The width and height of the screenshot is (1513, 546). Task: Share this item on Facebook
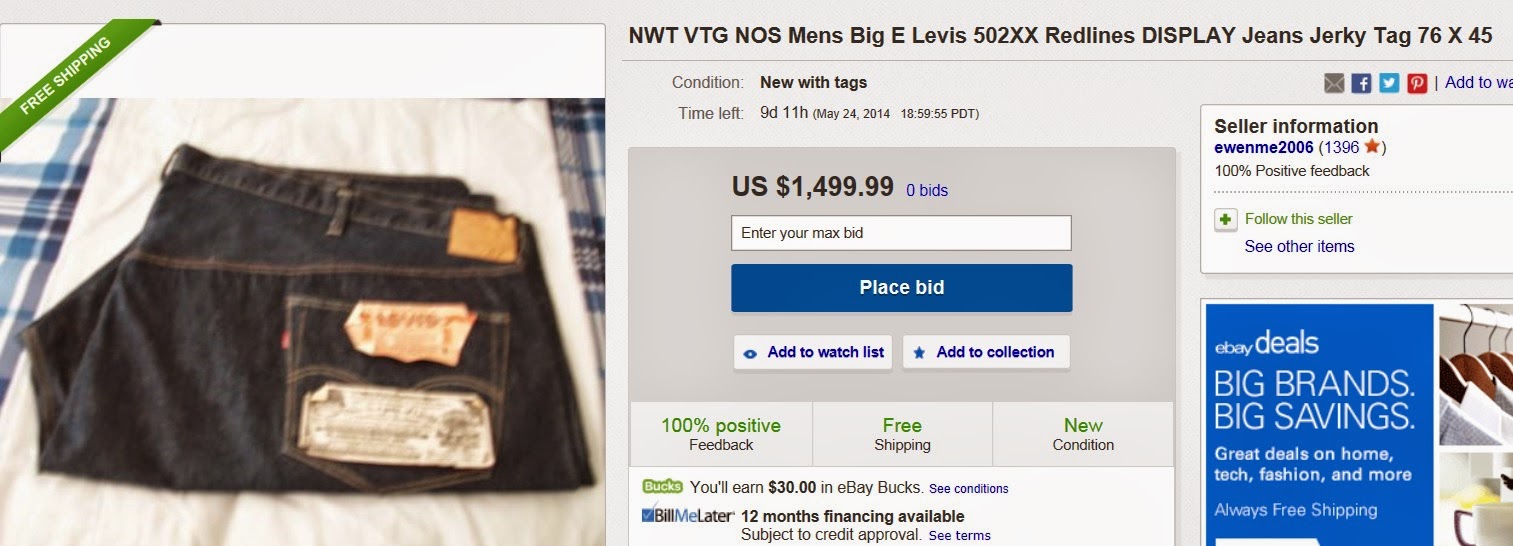tap(1361, 83)
